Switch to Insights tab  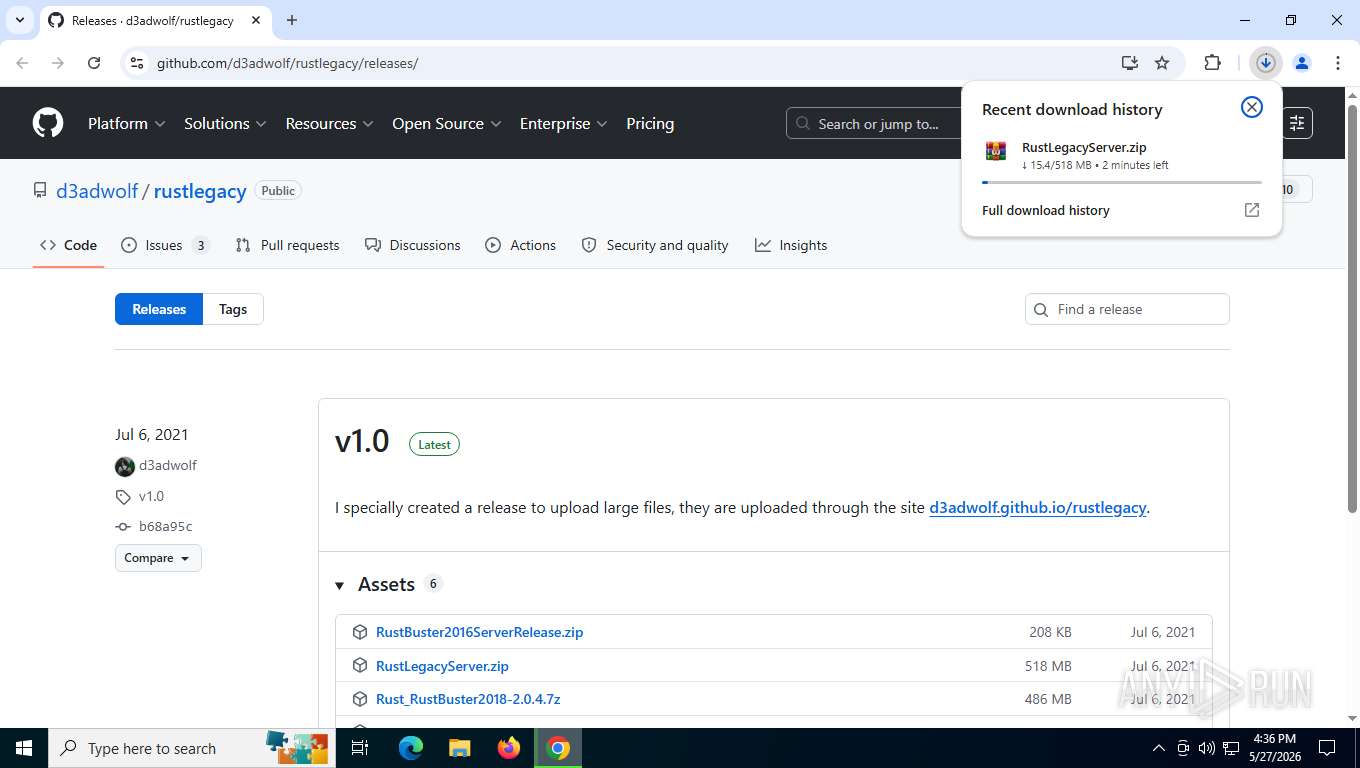click(791, 245)
